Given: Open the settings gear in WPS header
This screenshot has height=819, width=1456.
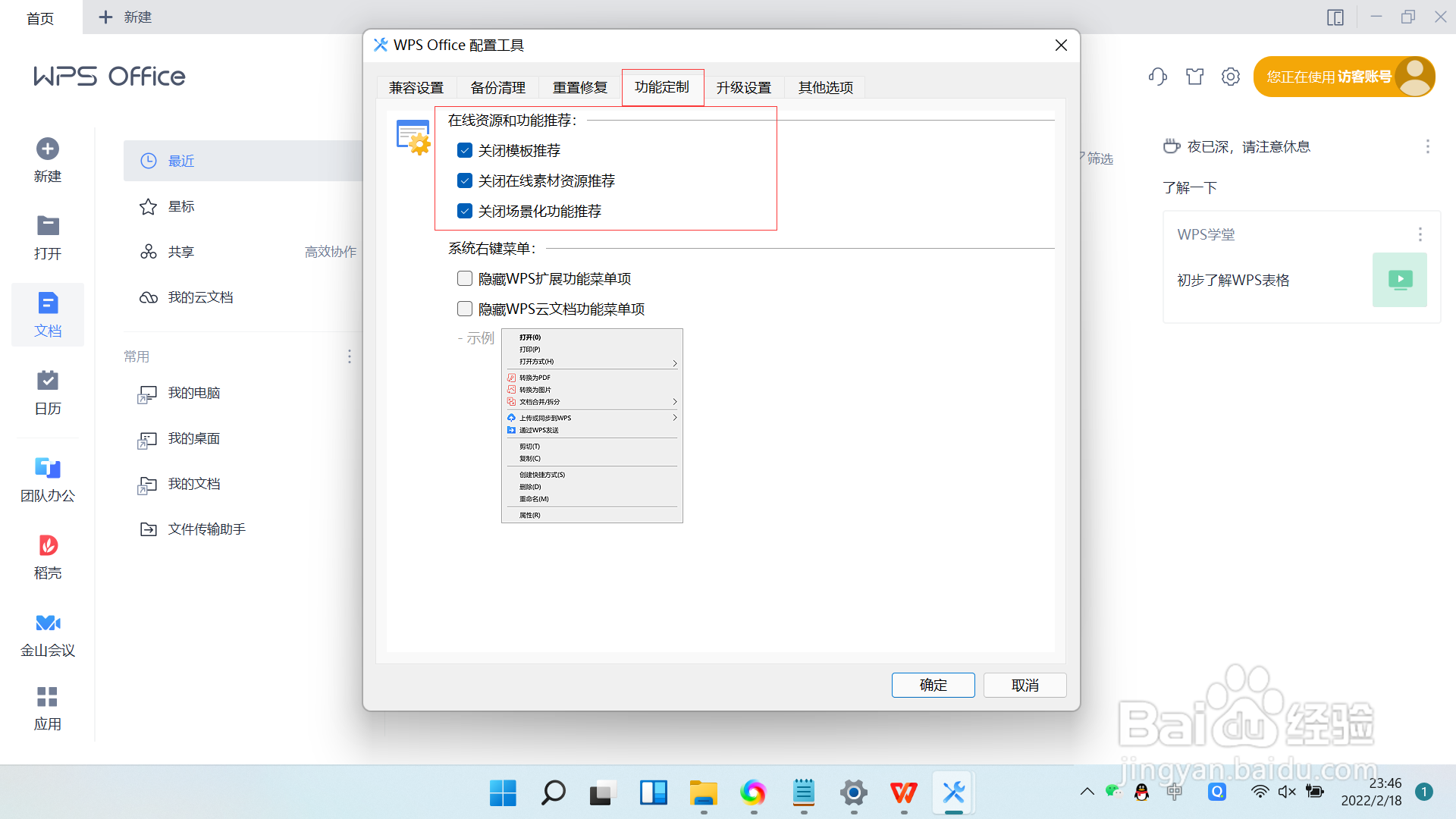Looking at the screenshot, I should coord(1231,77).
